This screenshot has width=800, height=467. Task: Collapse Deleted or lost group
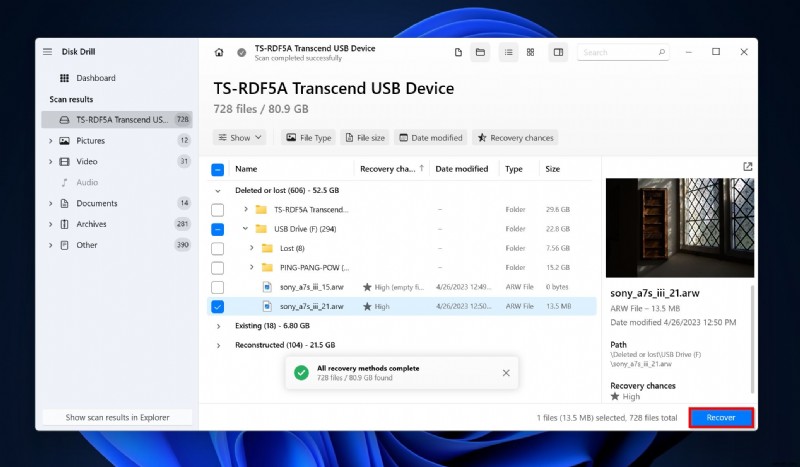[x=218, y=190]
